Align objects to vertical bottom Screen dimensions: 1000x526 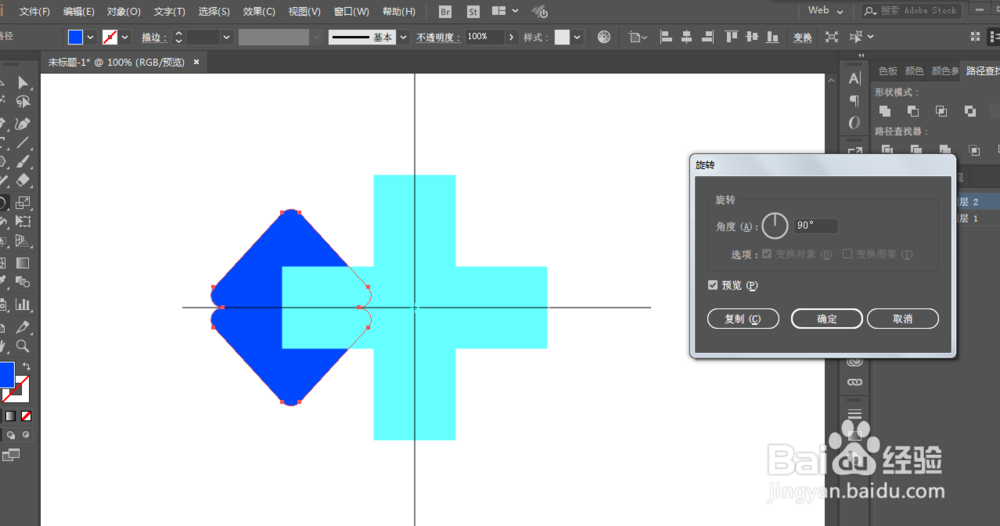point(772,37)
